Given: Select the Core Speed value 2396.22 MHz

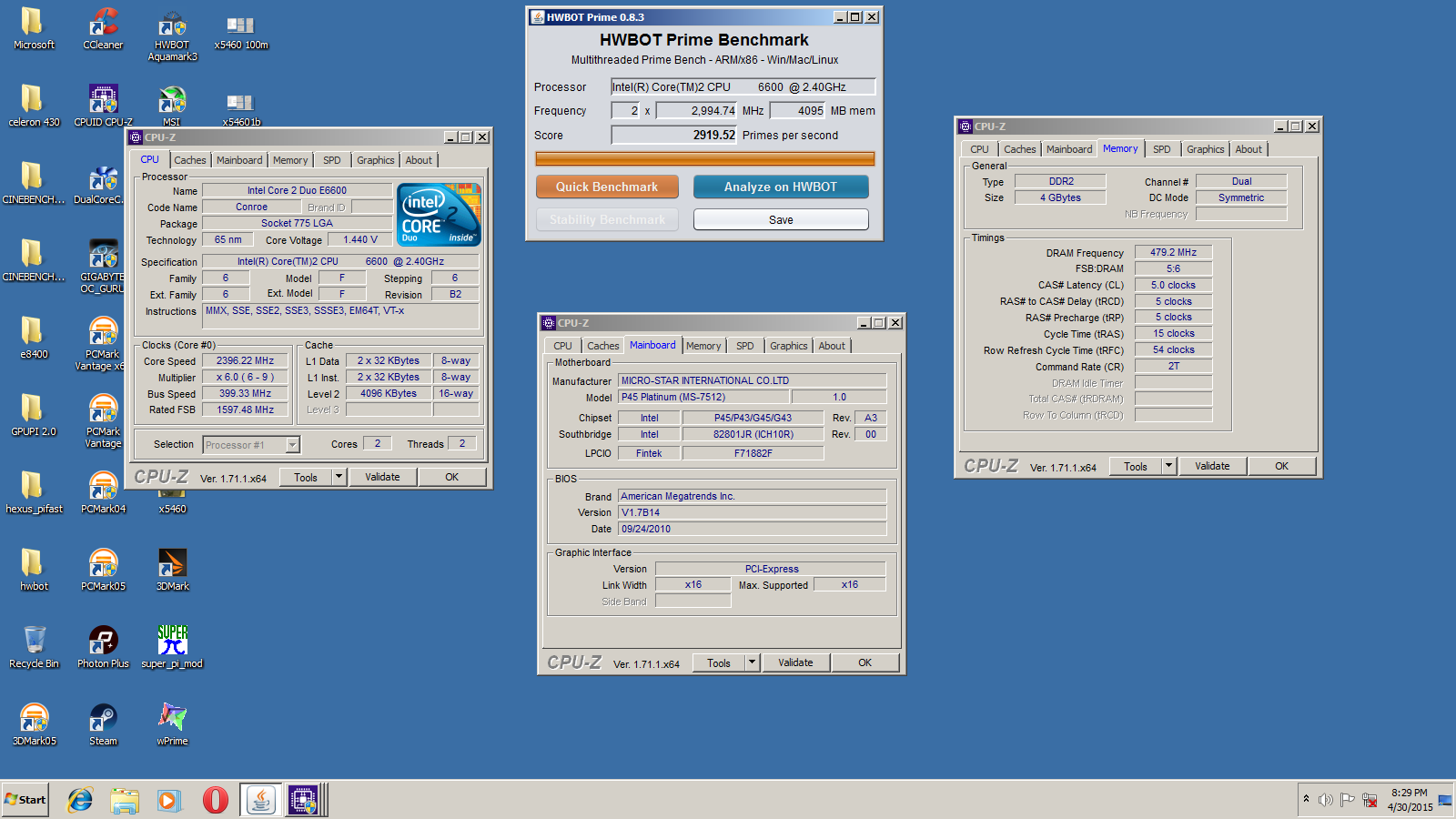Looking at the screenshot, I should point(246,361).
